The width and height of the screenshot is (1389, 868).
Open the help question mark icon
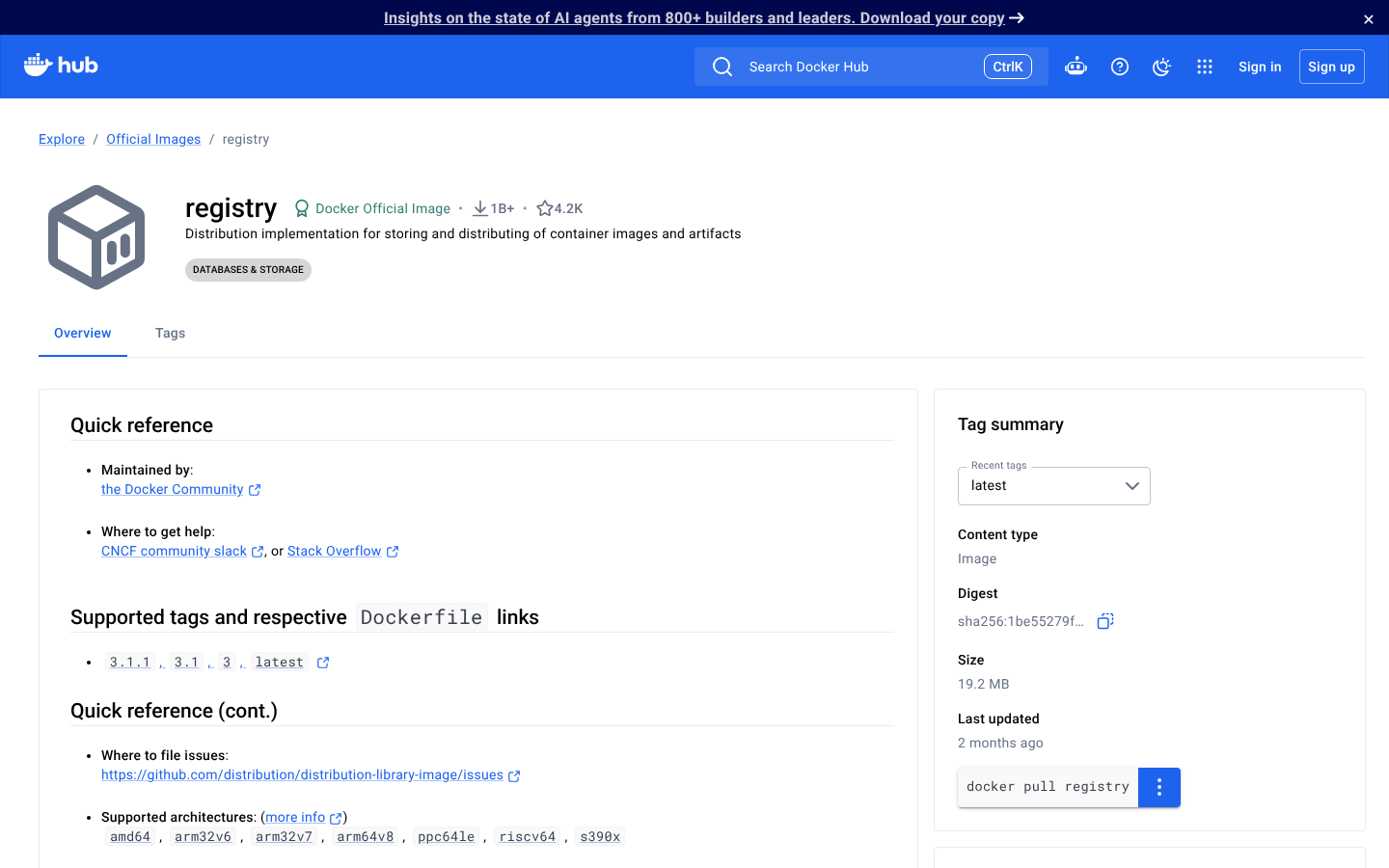pos(1120,67)
